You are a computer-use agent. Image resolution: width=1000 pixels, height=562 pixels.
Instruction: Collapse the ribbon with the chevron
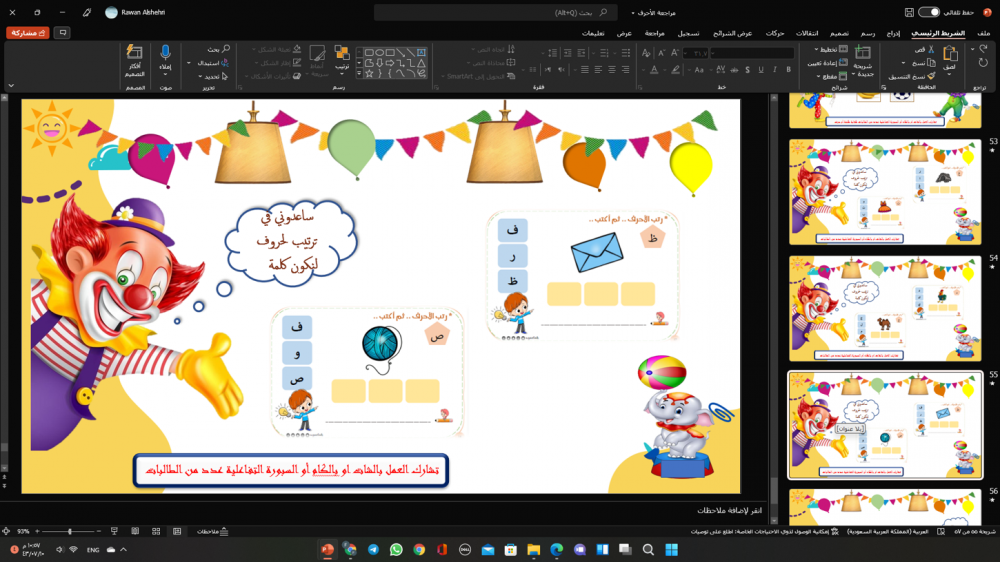[11, 85]
